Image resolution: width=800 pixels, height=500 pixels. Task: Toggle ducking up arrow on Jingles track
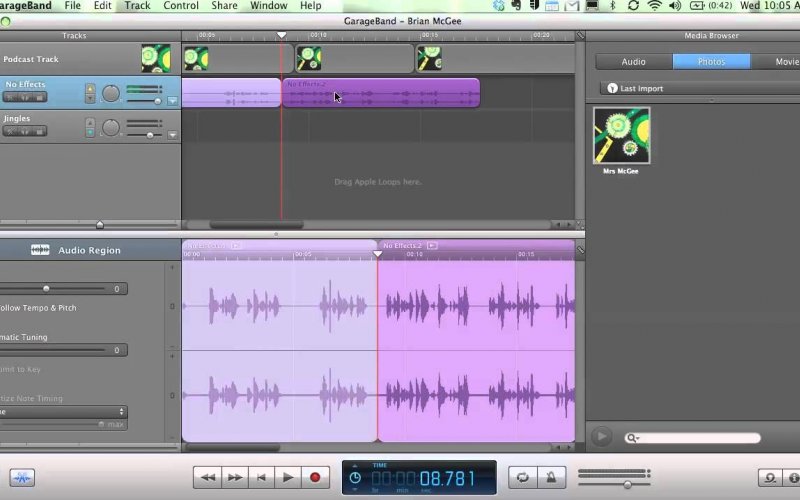(90, 122)
